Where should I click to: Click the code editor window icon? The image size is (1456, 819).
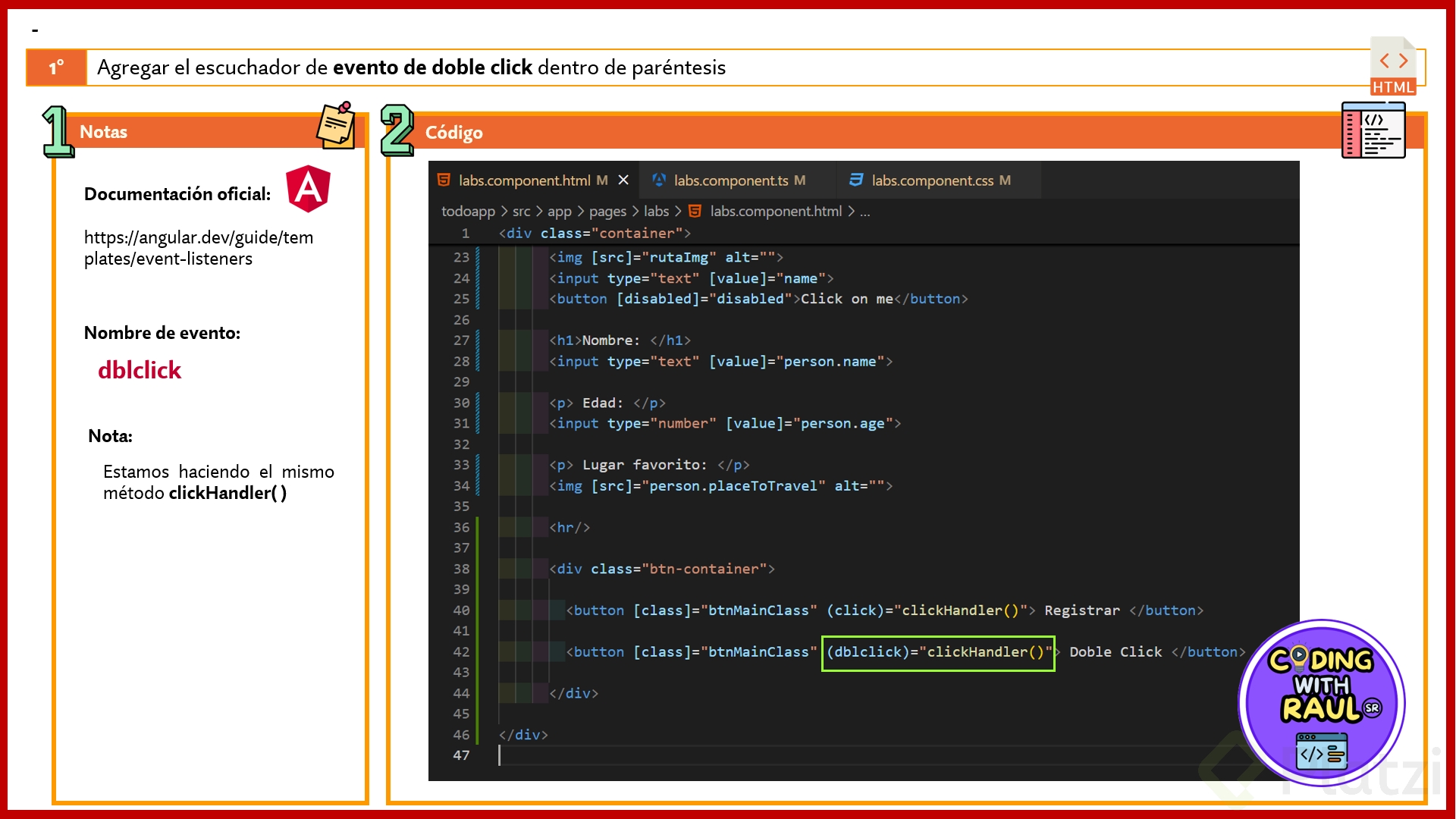[x=1373, y=131]
